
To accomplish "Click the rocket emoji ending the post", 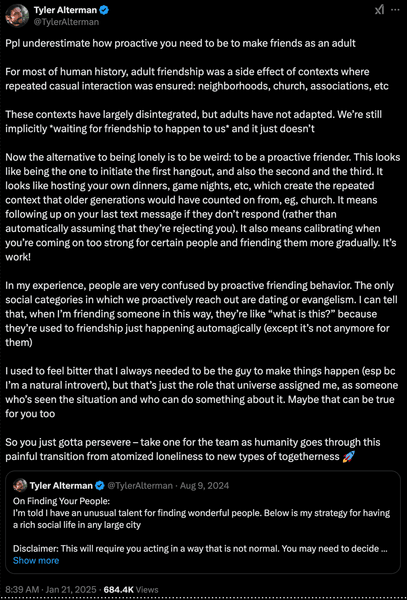I will pyautogui.click(x=349, y=456).
